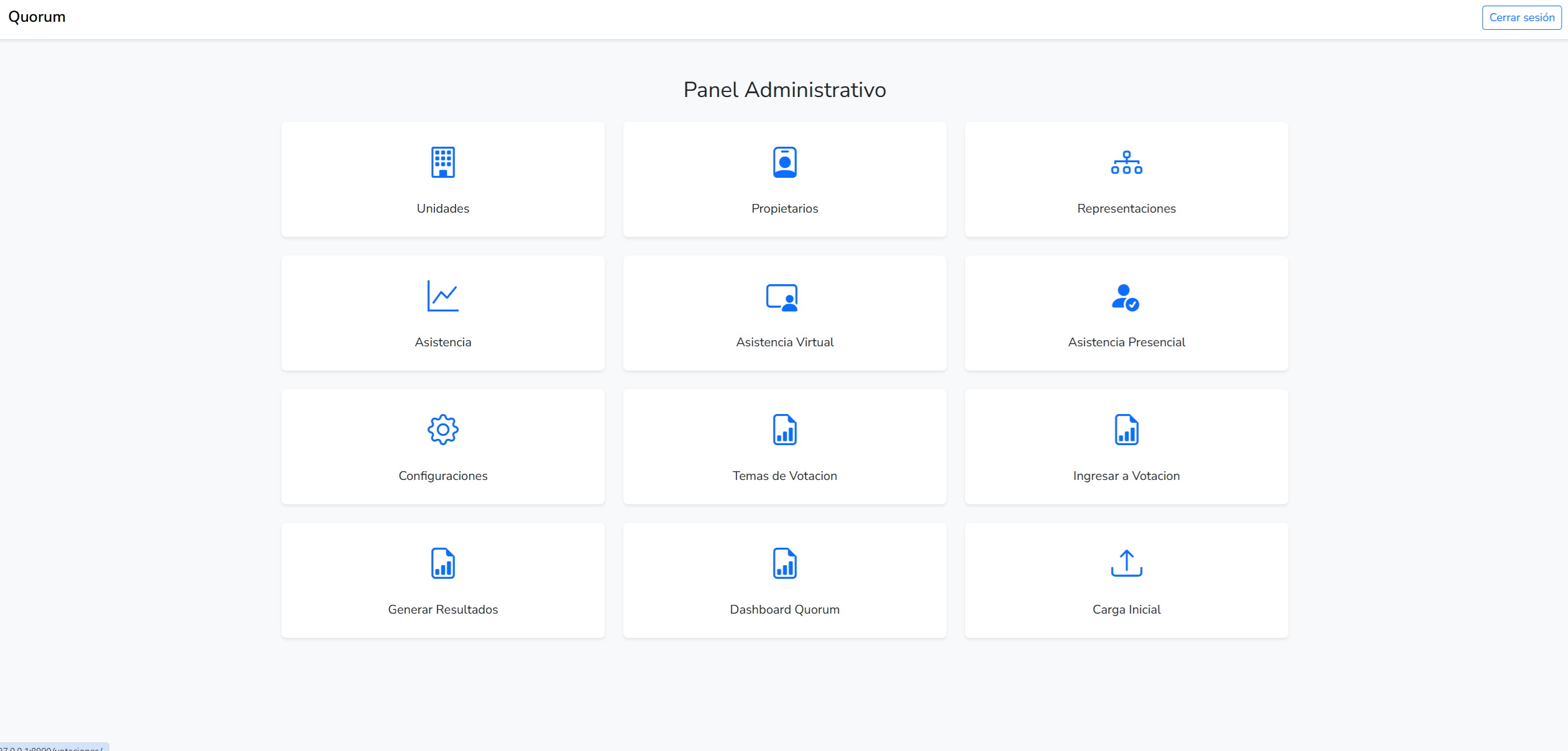Open the Configuraciones gear icon
Image resolution: width=1568 pixels, height=751 pixels.
coord(442,430)
